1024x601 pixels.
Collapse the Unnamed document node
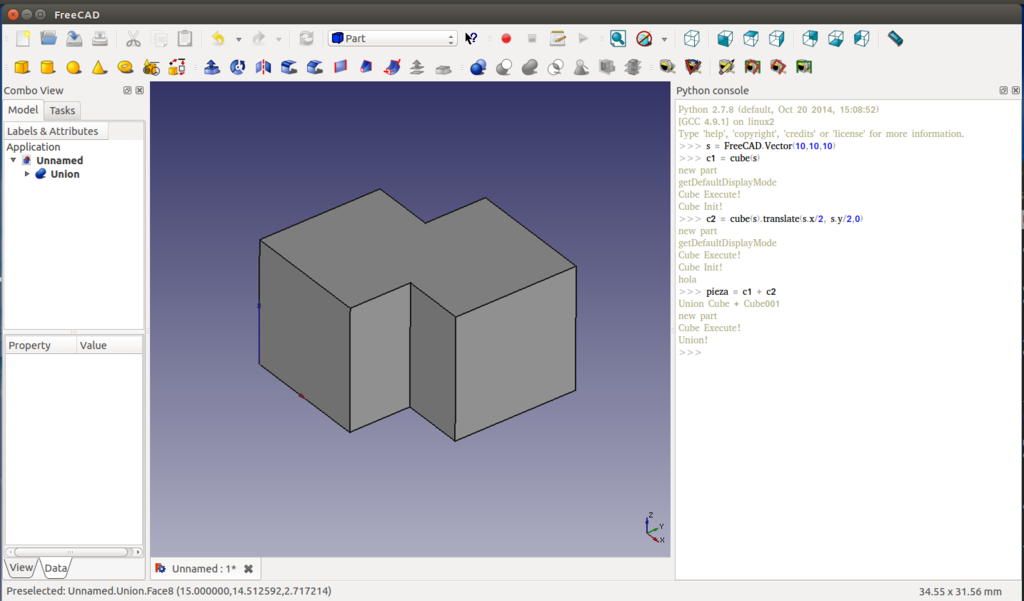[13, 160]
